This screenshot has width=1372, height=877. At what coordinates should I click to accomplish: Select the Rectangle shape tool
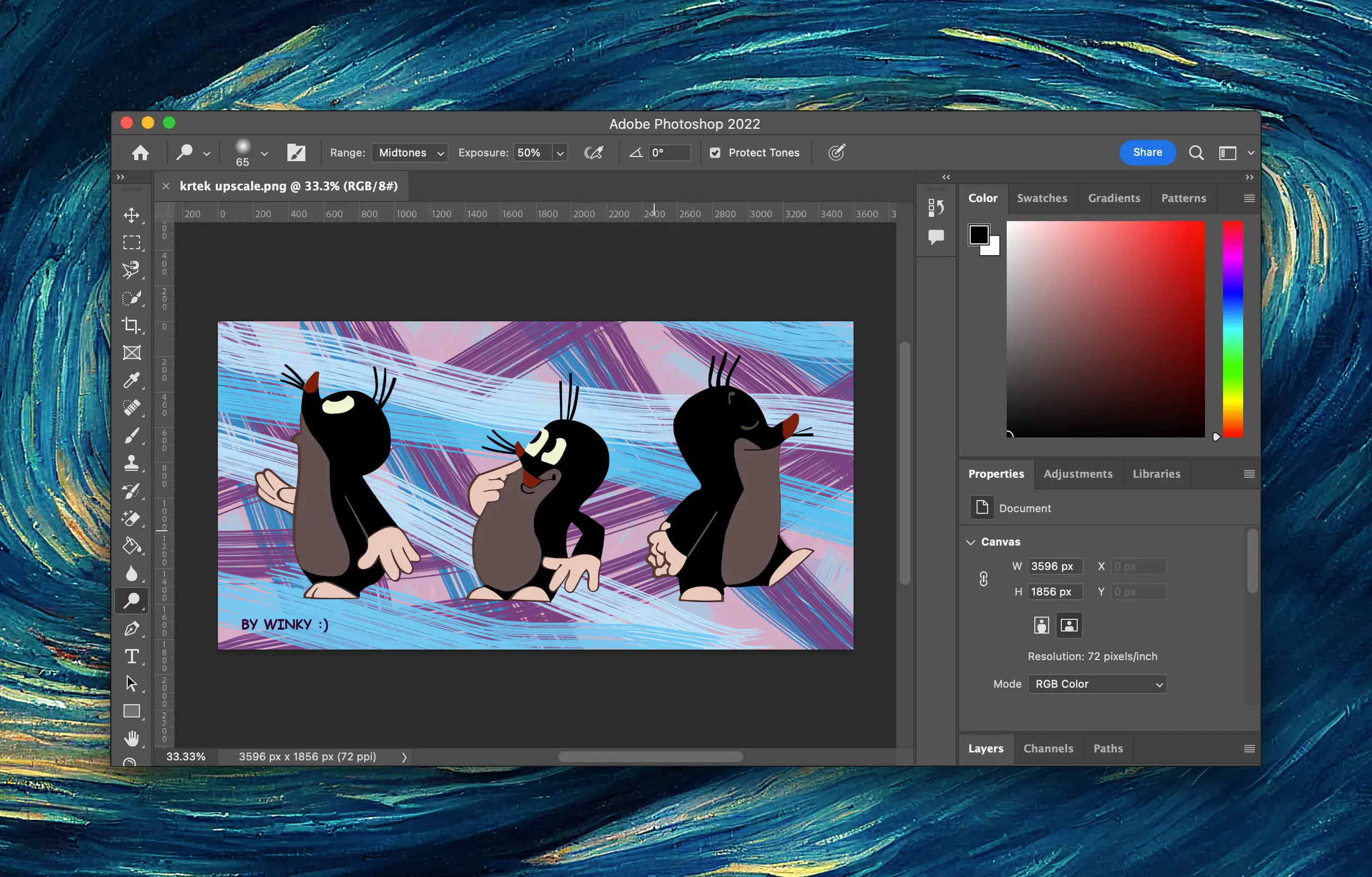point(131,711)
